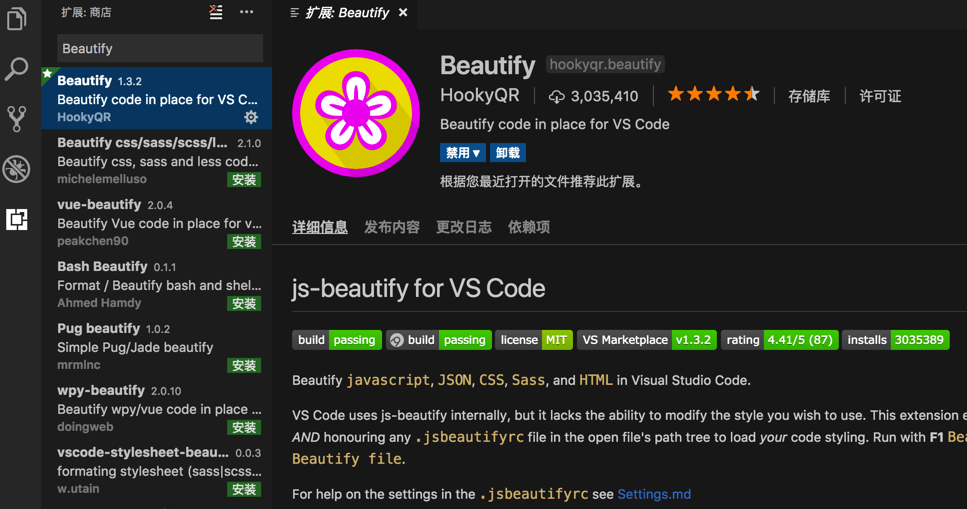Select Beautify css/sass/scss list entry
This screenshot has height=509, width=967.
157,160
